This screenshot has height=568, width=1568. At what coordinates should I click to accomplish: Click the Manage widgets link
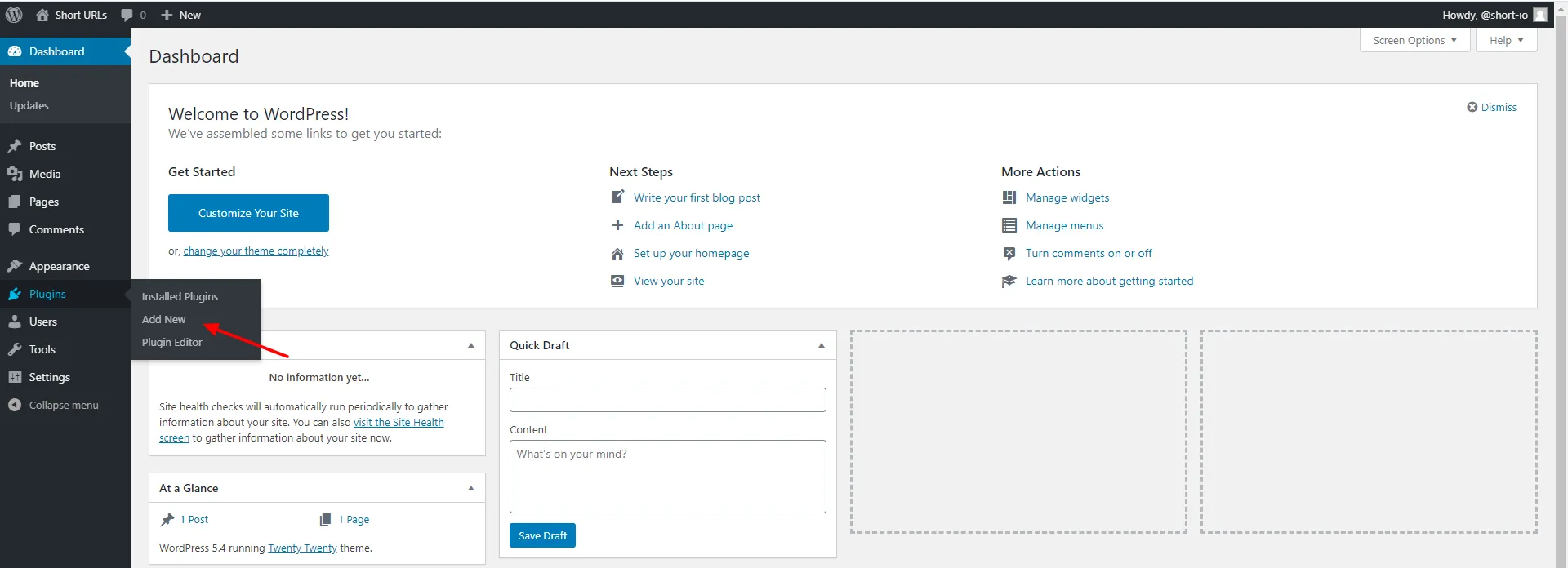click(x=1067, y=197)
